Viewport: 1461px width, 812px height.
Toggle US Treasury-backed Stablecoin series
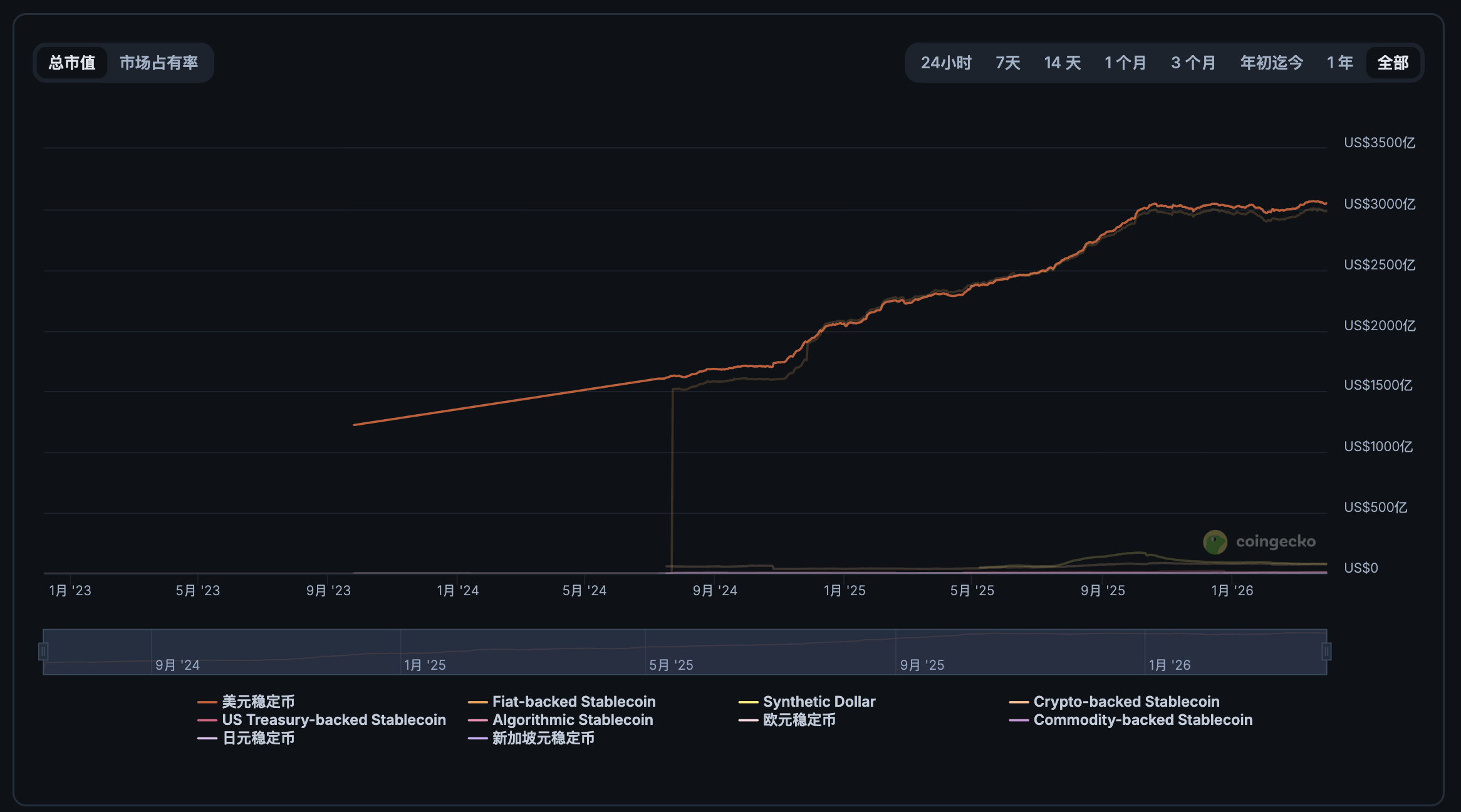click(321, 720)
